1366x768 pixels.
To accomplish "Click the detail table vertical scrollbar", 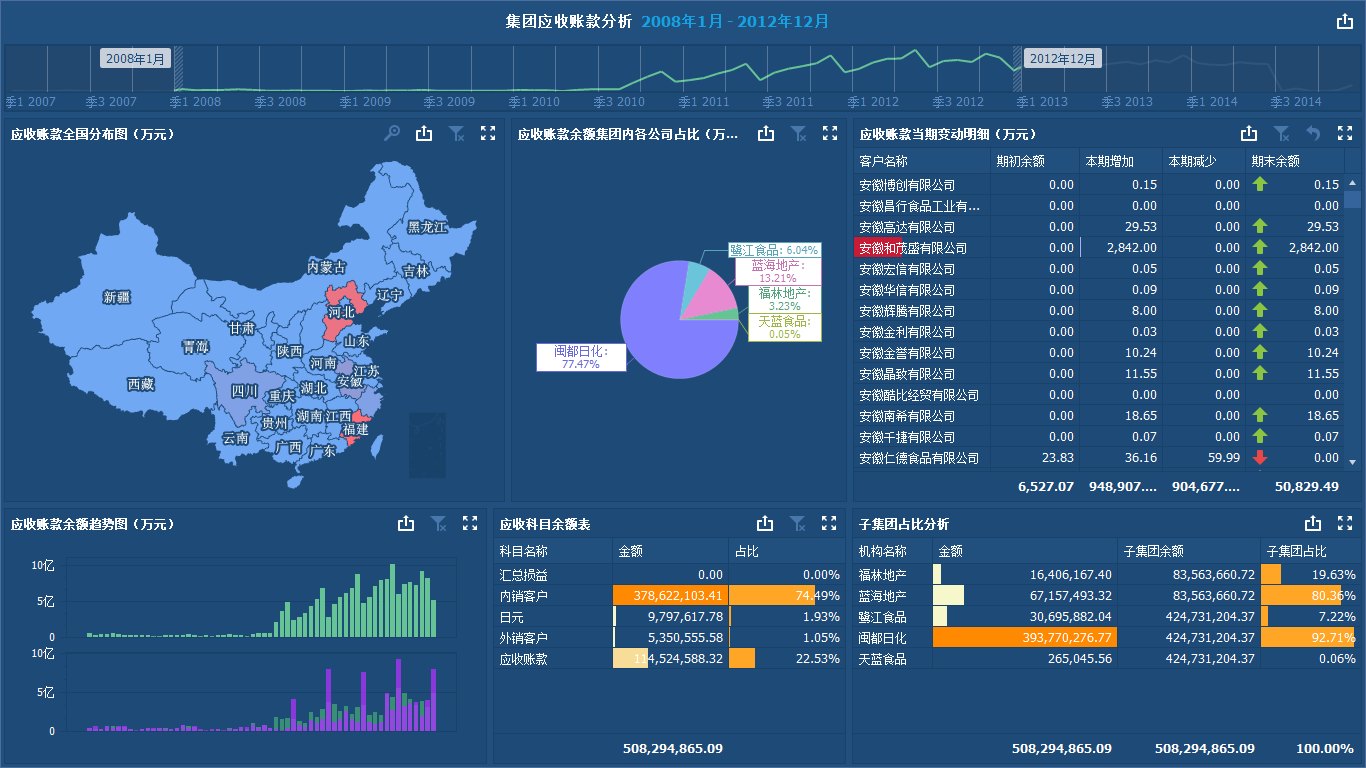I will point(1353,321).
